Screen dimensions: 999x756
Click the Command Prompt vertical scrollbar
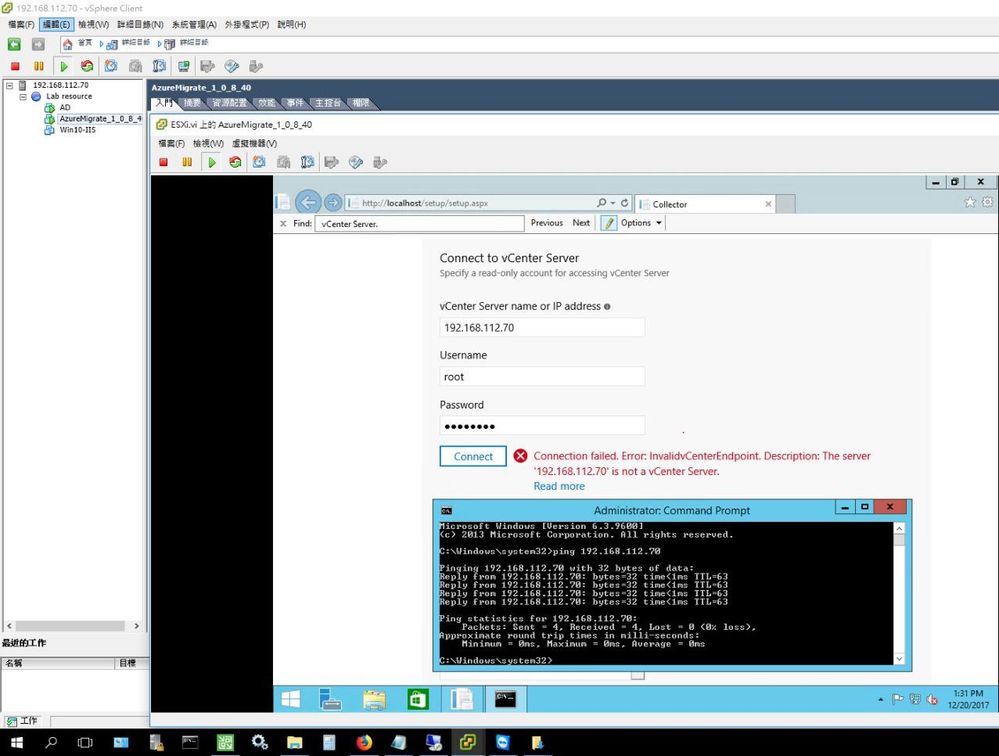[x=900, y=590]
